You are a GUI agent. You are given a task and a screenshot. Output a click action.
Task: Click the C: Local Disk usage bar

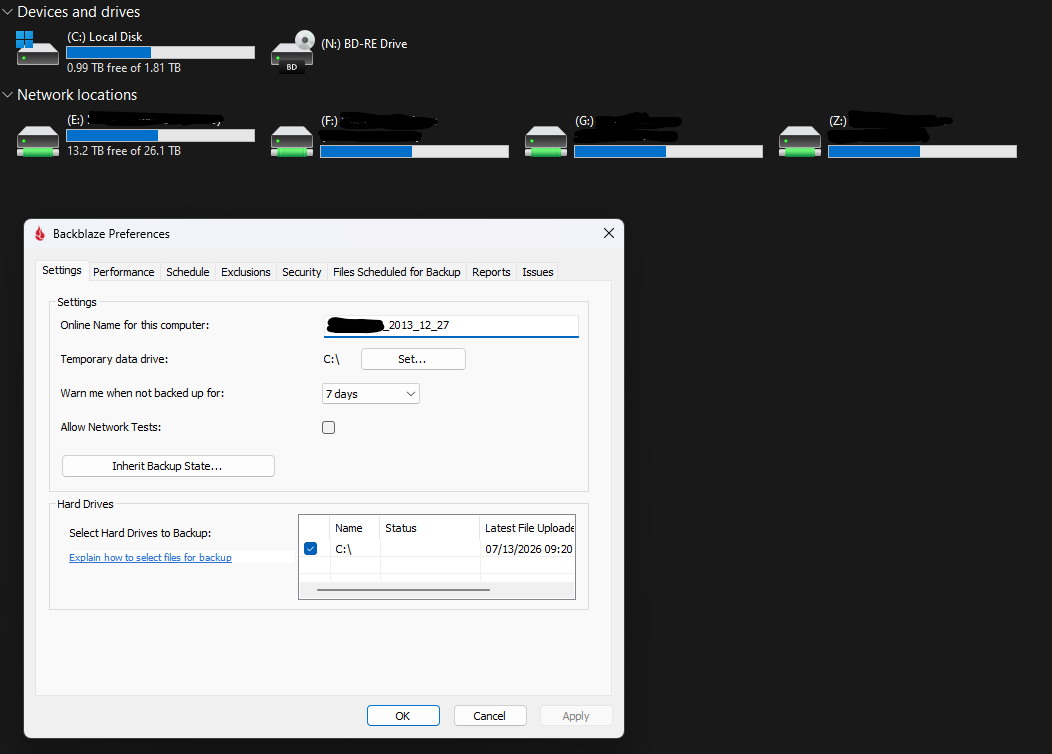(160, 52)
